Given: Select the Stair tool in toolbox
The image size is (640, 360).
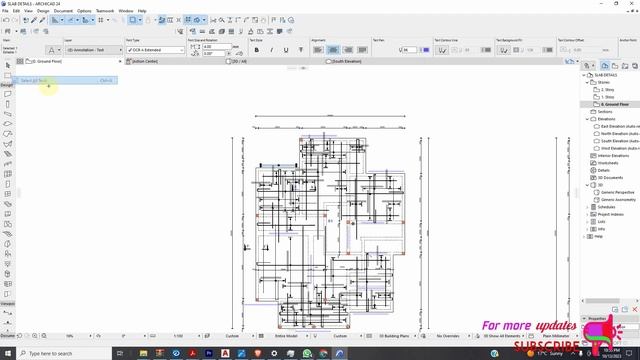Looking at the screenshot, I should (x=7, y=154).
